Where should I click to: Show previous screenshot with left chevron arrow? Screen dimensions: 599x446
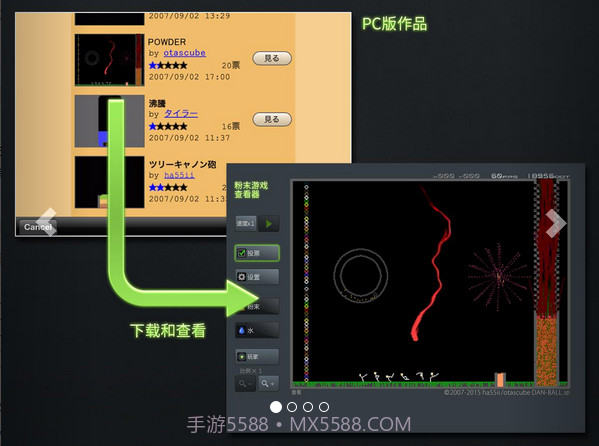point(47,222)
